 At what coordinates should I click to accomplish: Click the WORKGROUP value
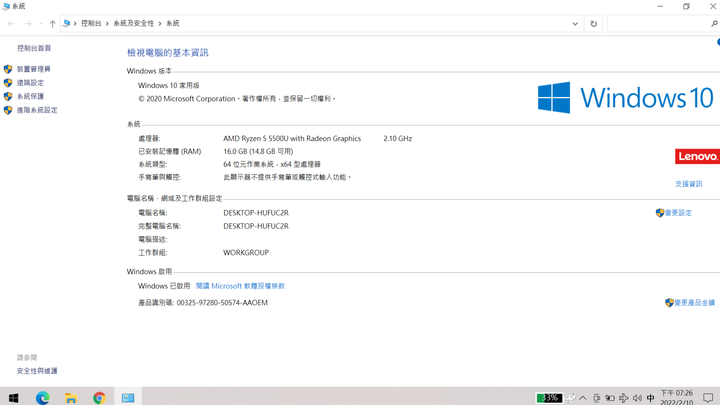246,253
